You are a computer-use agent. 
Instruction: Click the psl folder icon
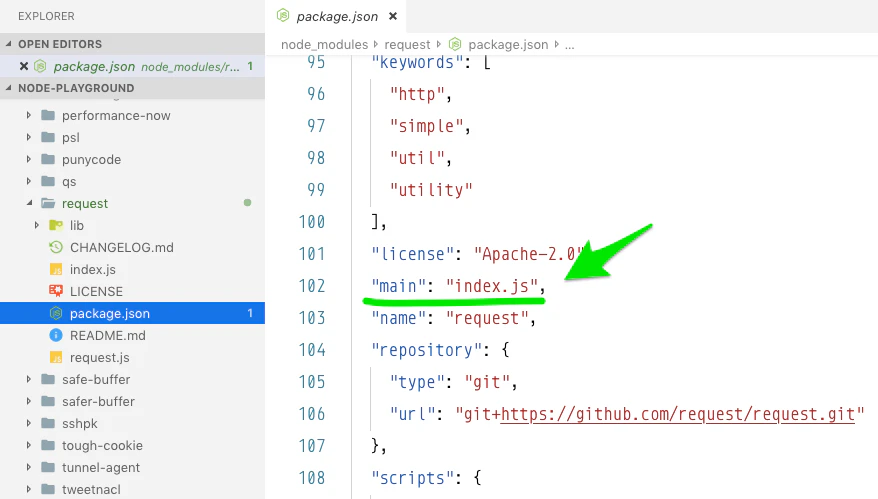coord(48,137)
